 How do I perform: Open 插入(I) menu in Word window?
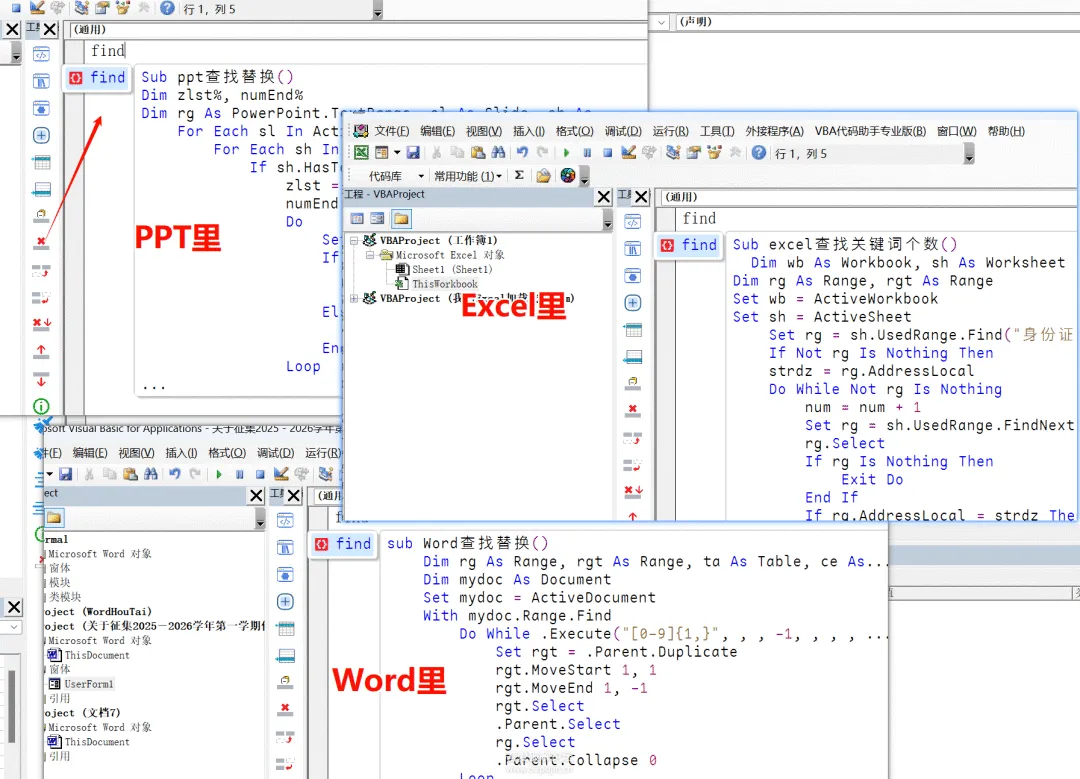181,453
